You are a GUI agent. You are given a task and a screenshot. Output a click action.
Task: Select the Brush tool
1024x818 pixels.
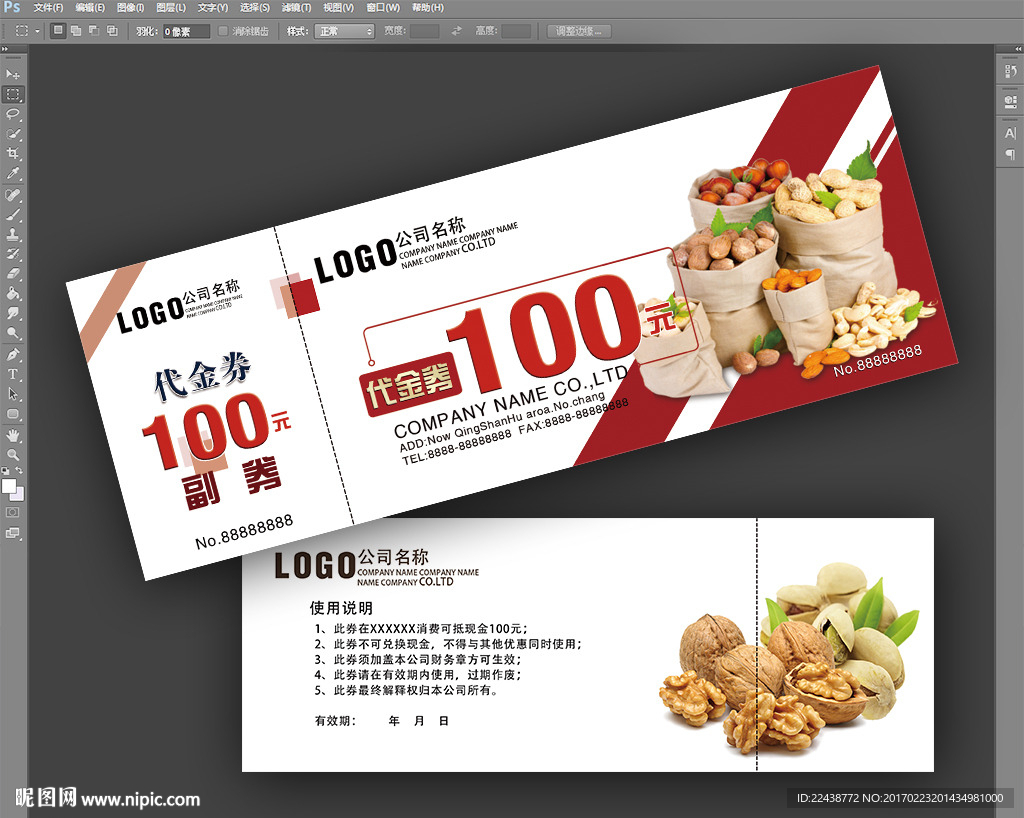pos(12,214)
